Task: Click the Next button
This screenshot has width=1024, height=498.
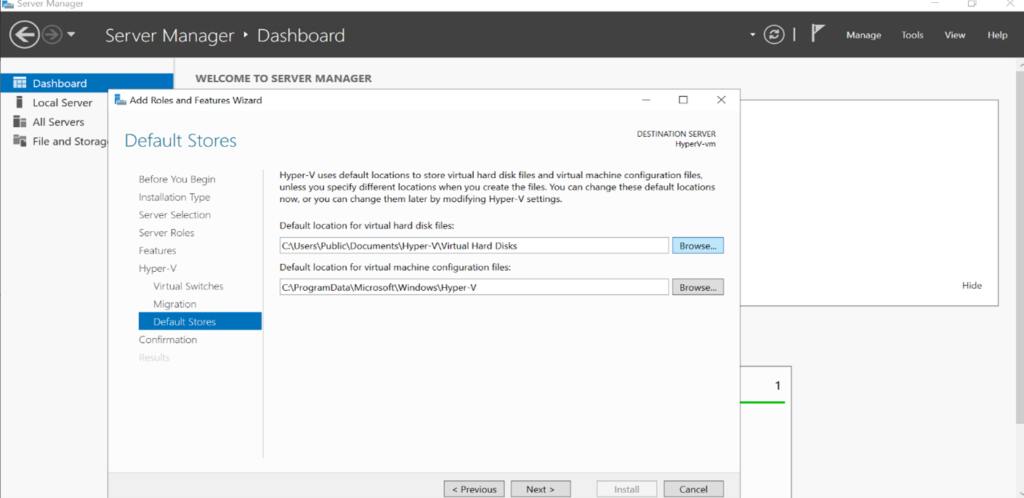Action: 540,489
